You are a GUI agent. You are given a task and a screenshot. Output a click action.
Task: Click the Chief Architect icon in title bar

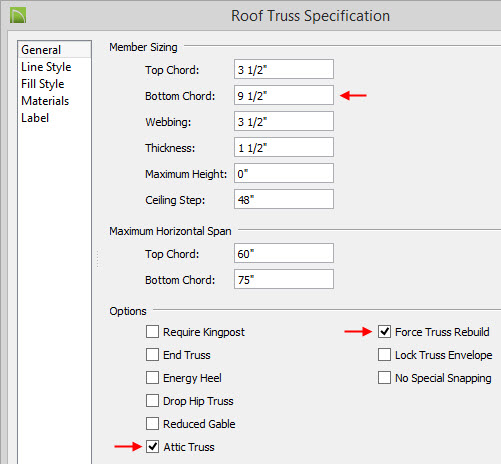coord(18,16)
